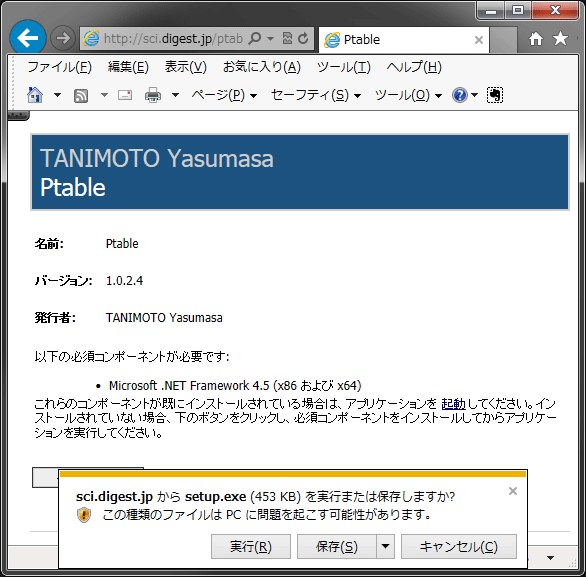The width and height of the screenshot is (586, 577).
Task: Open the ツール(O) command bar dropdown
Action: [408, 95]
